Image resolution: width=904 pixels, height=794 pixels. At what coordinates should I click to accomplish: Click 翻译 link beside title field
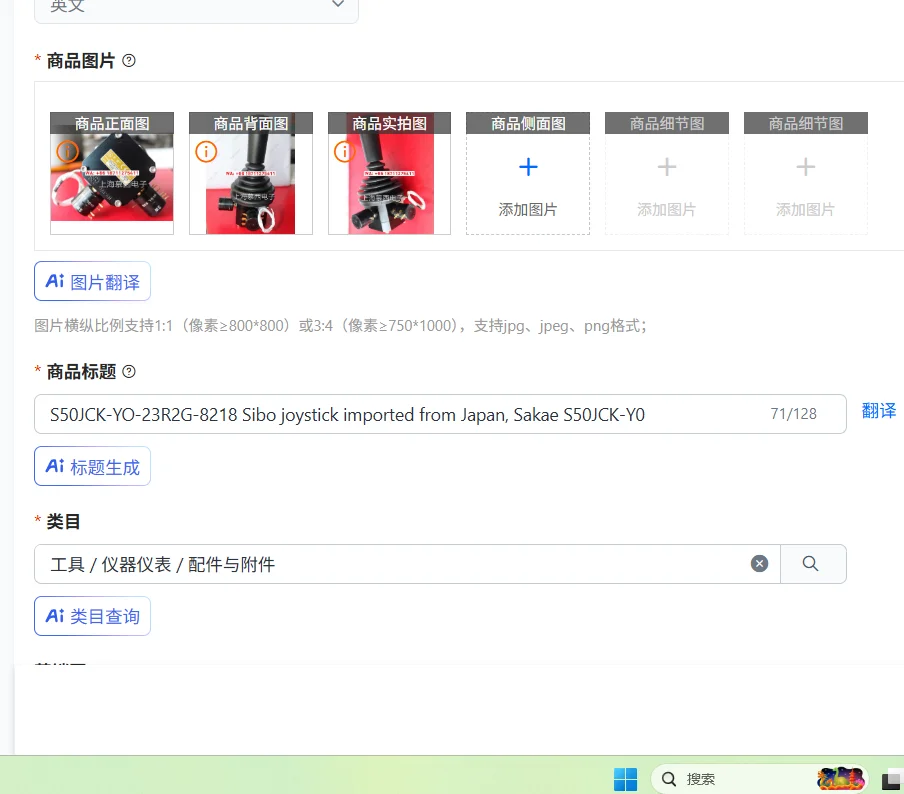point(879,411)
